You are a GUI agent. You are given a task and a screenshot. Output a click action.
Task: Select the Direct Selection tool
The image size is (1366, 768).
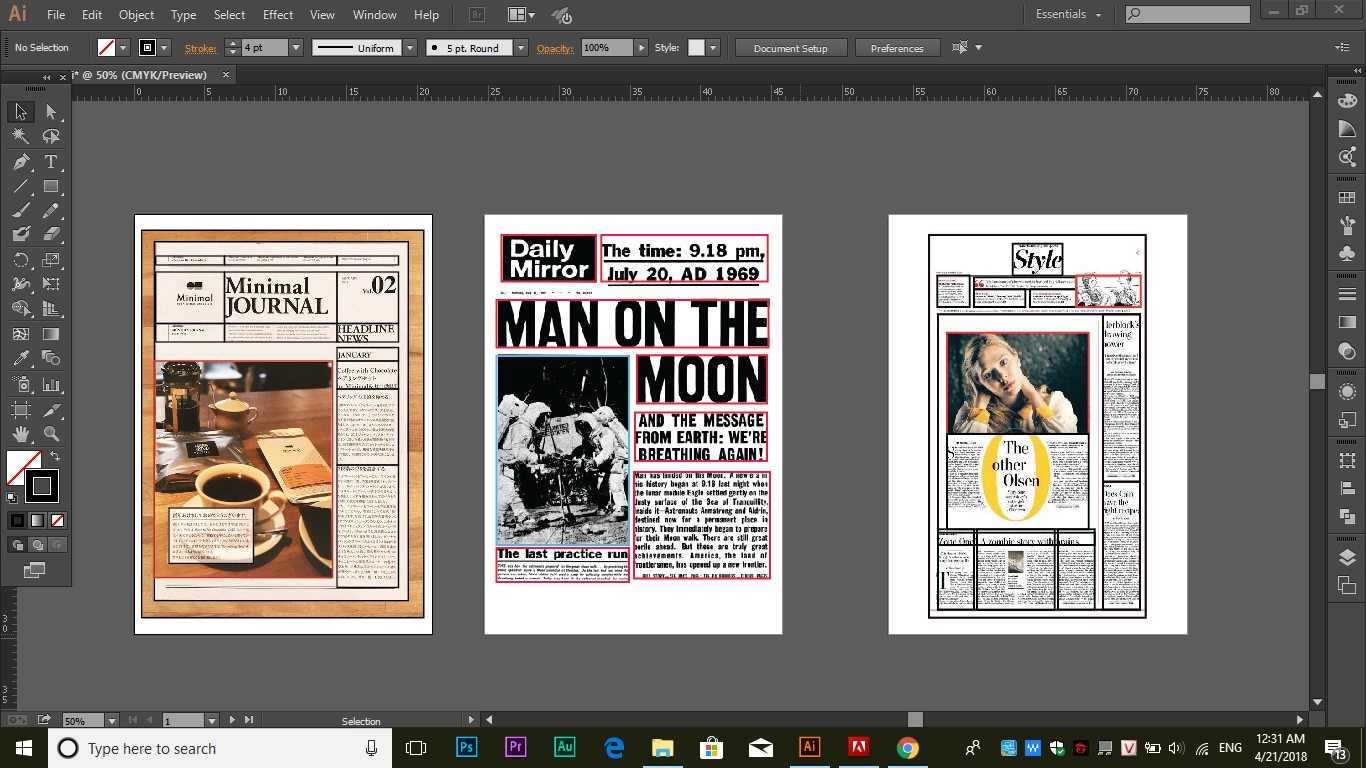tap(51, 112)
